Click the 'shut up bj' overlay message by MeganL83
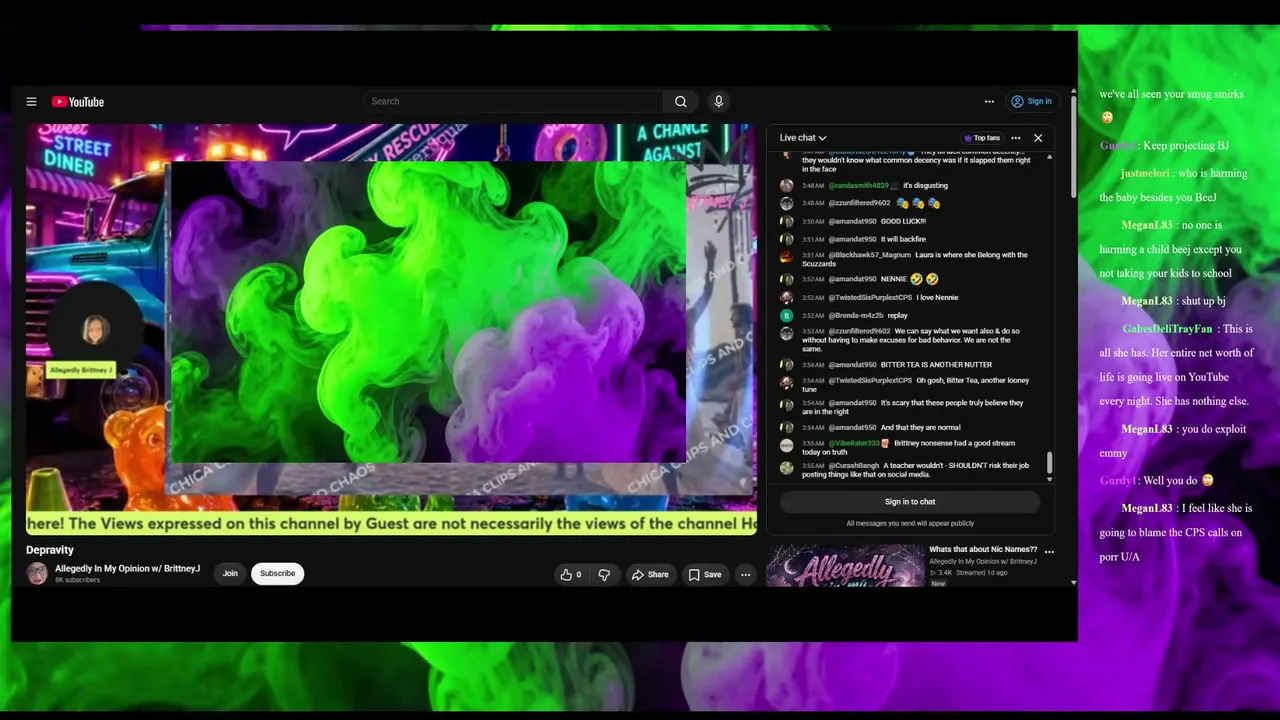Viewport: 1280px width, 720px height. point(1203,301)
